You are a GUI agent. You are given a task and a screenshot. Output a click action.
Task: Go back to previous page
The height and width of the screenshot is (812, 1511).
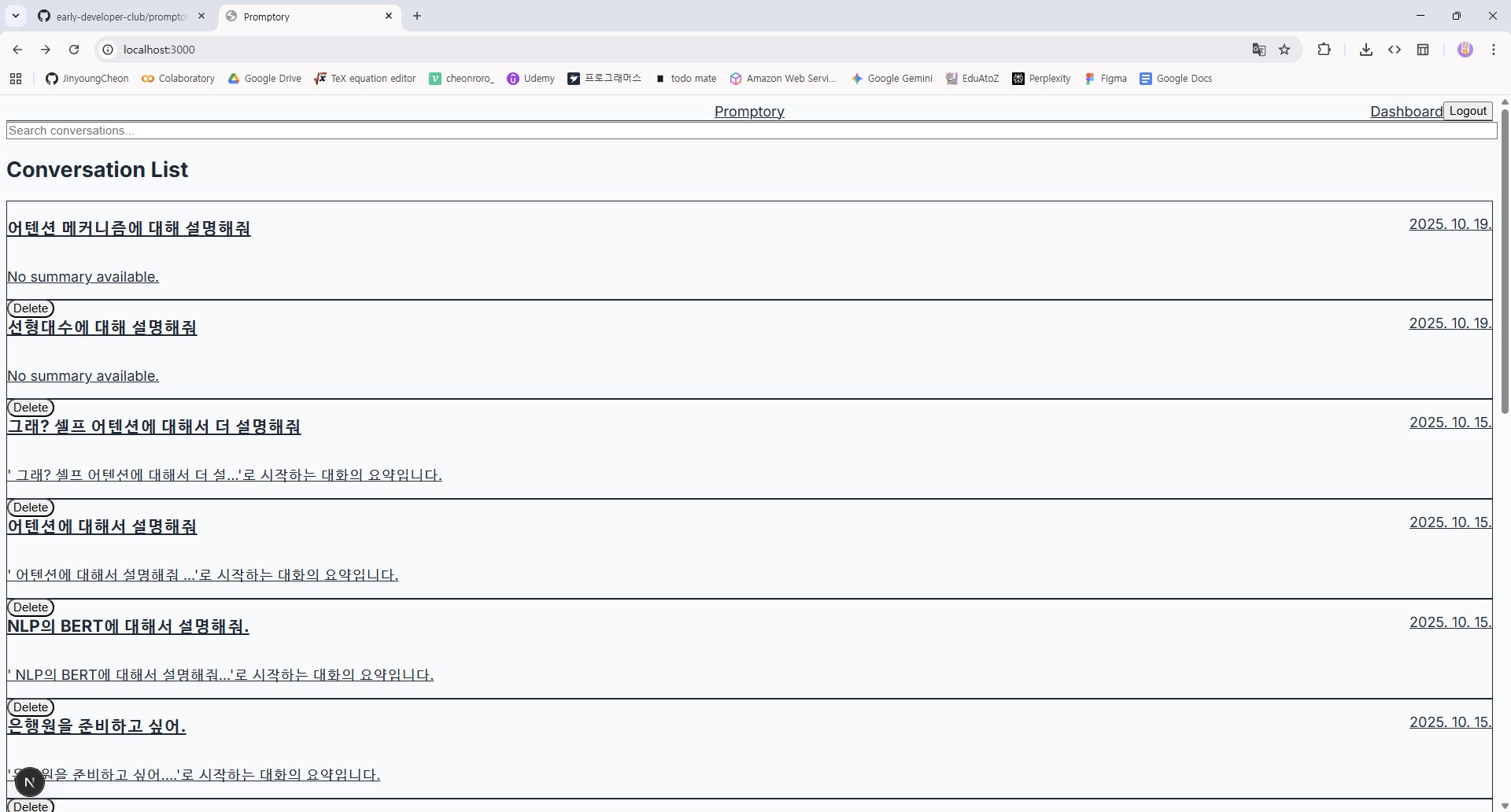17,50
